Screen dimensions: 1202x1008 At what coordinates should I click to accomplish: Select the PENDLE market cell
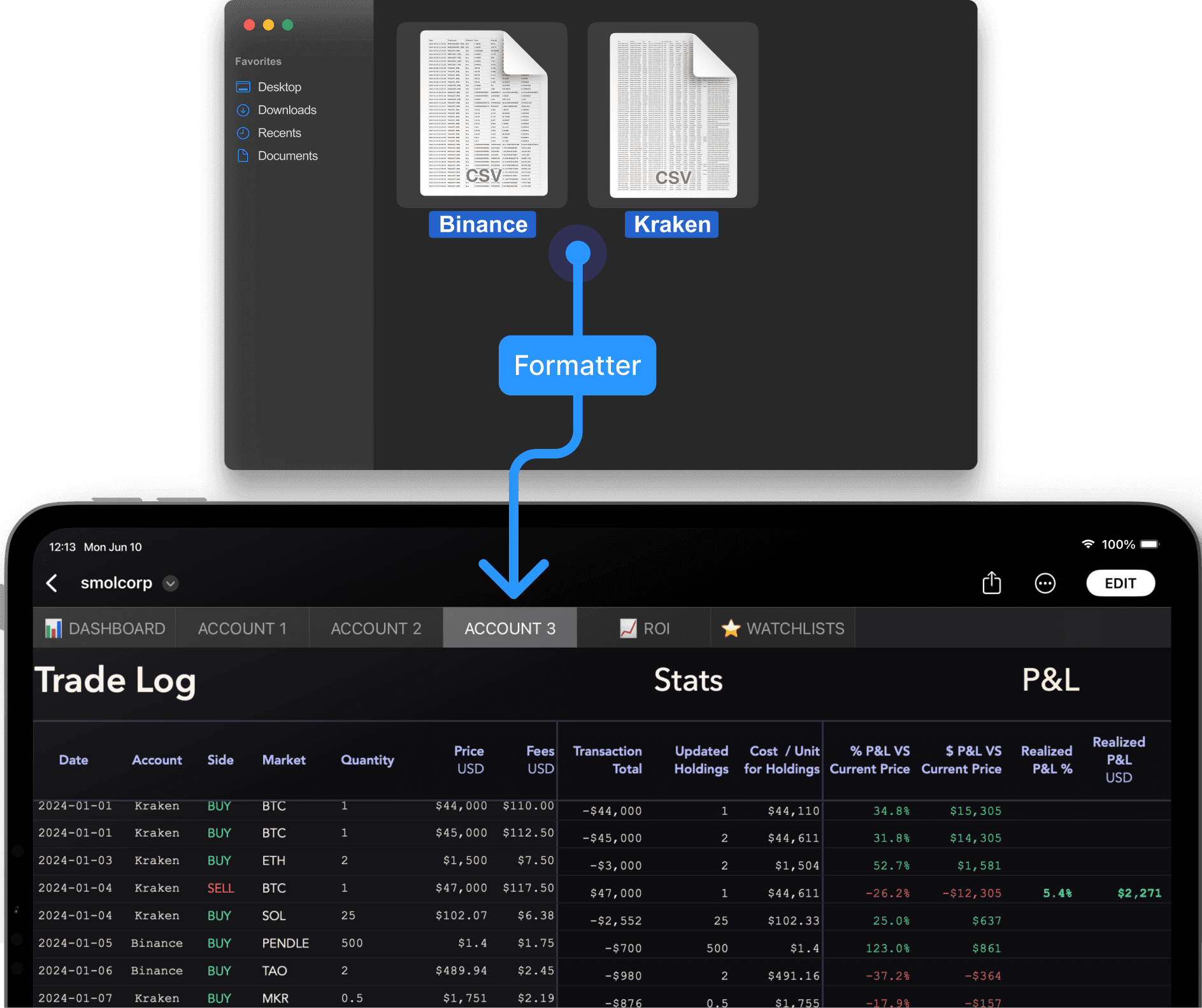(285, 943)
